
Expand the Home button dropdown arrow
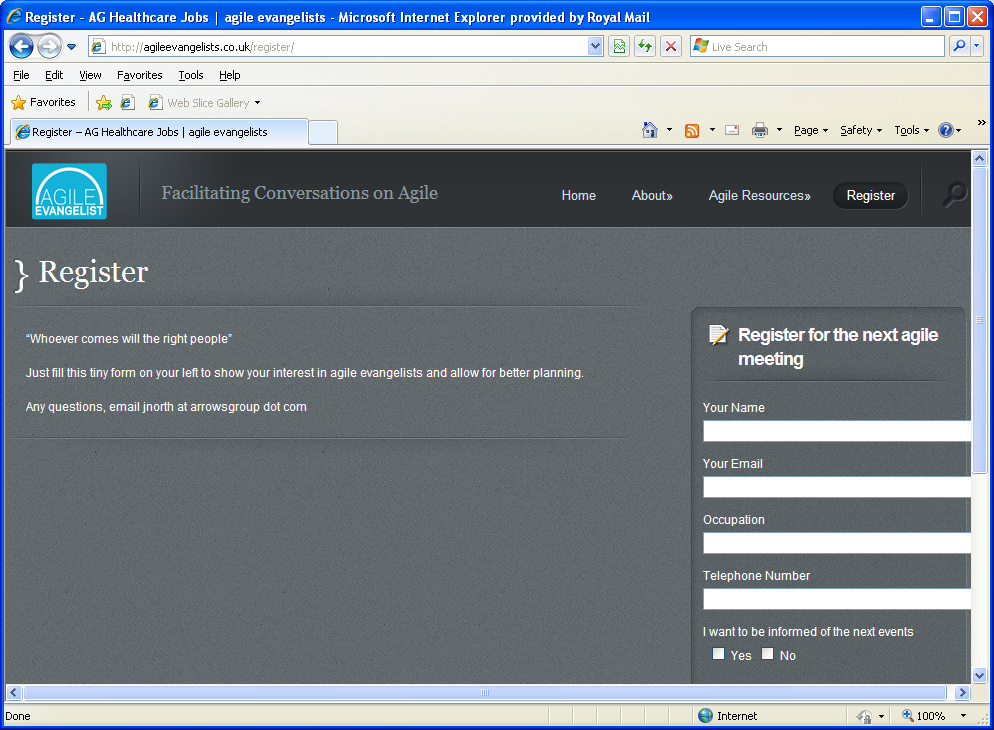coord(669,130)
